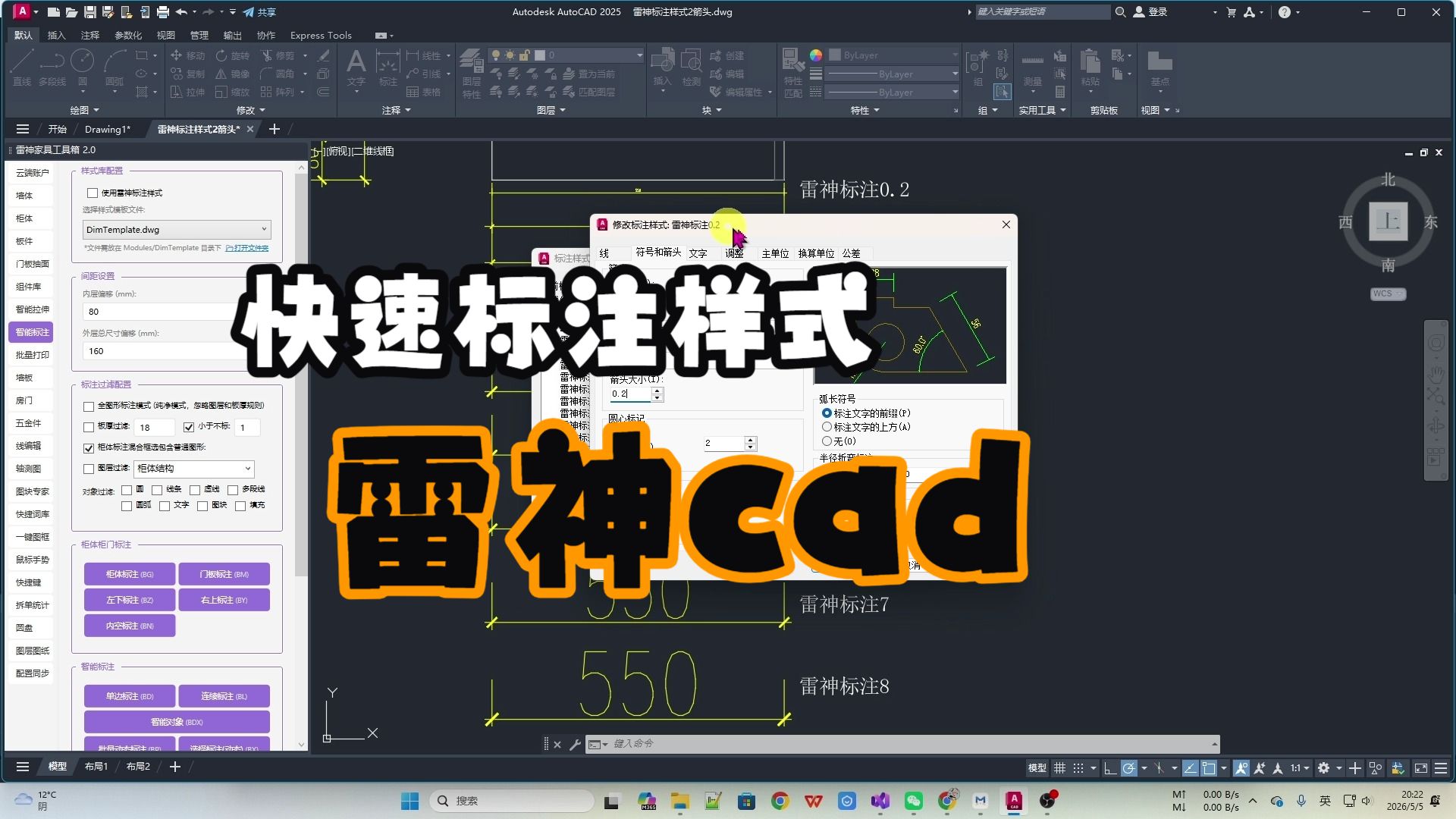
Task: Click the Copy (复制) modify tool
Action: 188,74
